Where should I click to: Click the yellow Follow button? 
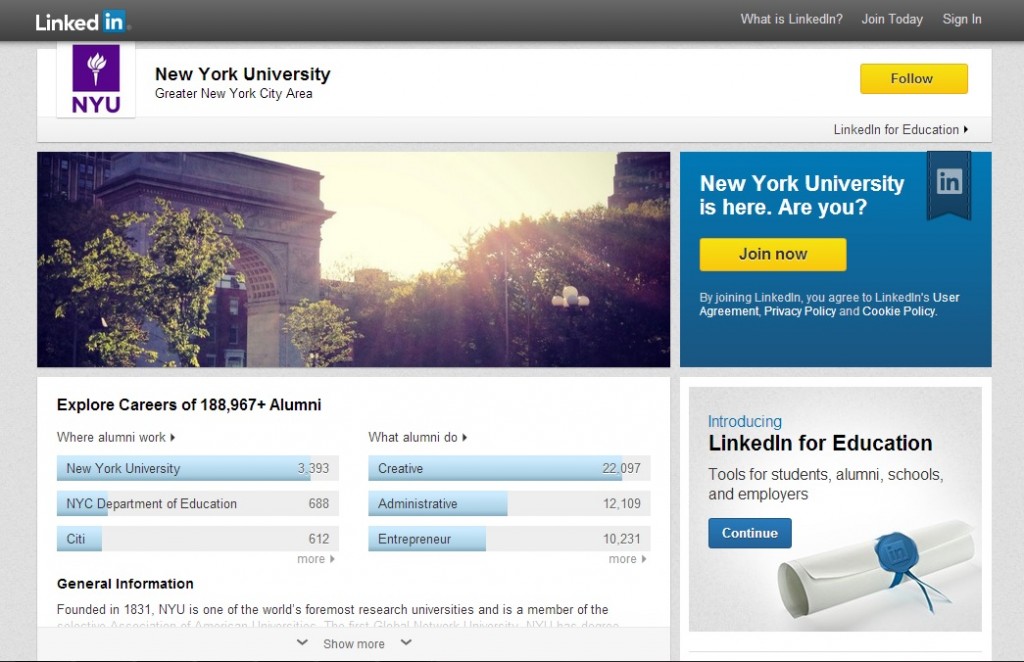(912, 78)
